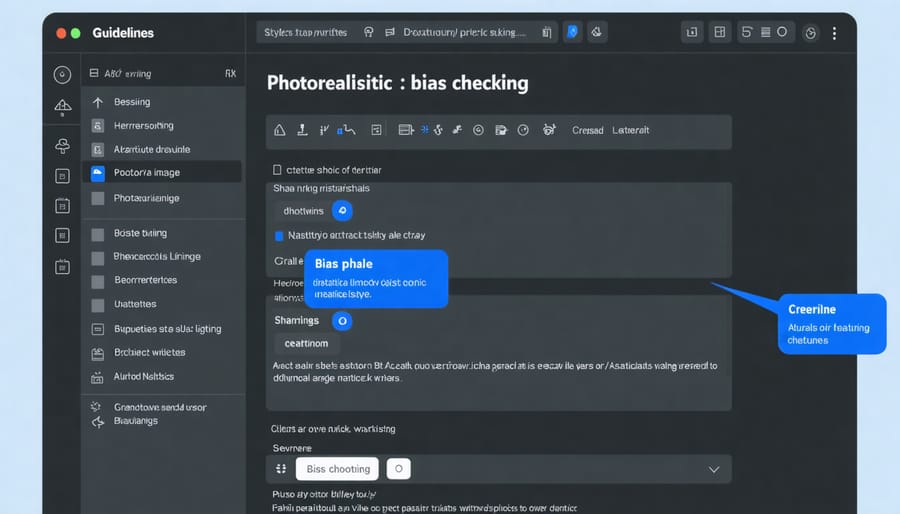900x514 pixels.
Task: Click the copyright circle icon in editor toolbar
Action: [x=478, y=130]
